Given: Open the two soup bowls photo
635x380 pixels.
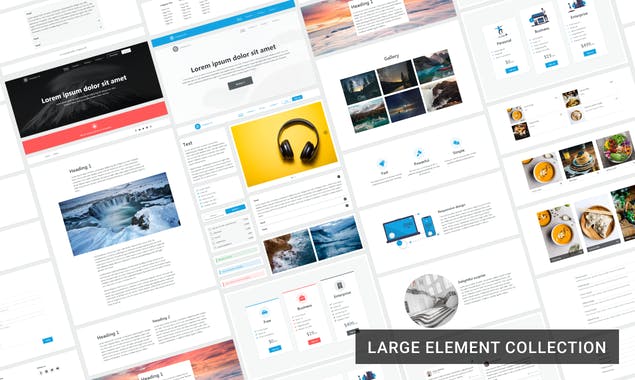Looking at the screenshot, I should pos(560,234).
